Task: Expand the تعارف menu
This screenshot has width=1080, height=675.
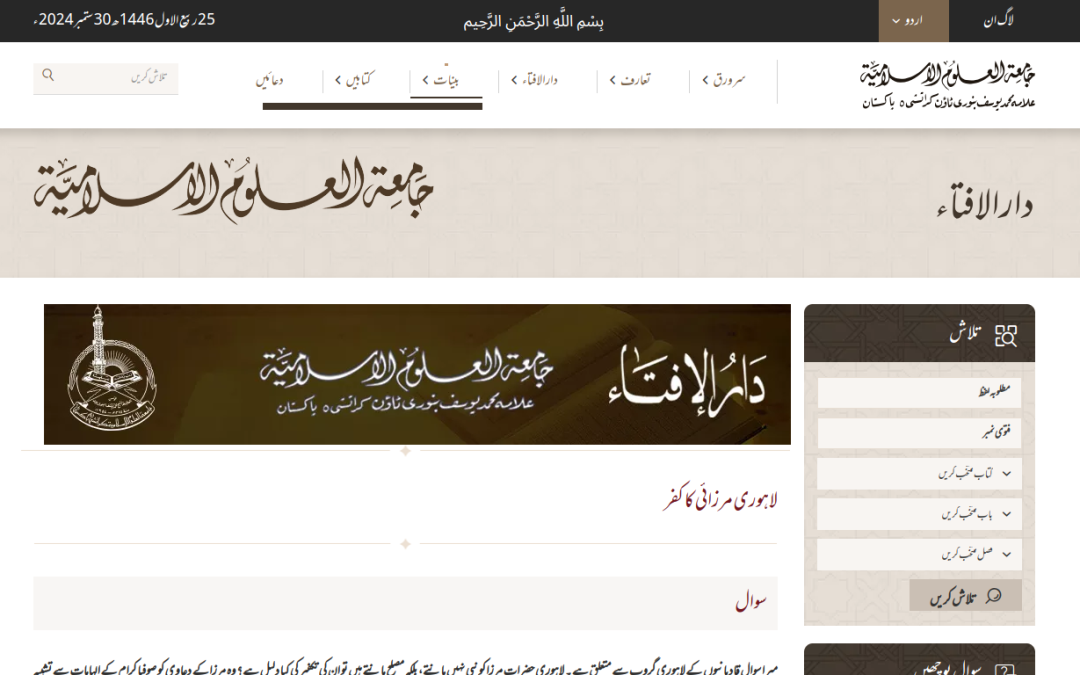Action: (630, 81)
